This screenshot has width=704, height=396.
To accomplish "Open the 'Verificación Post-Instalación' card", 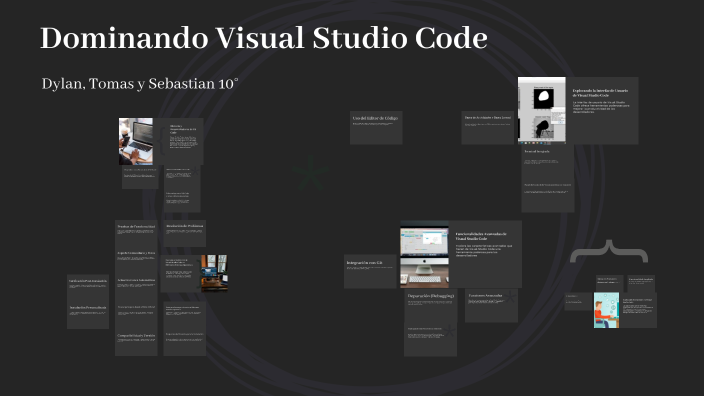I will 88,288.
